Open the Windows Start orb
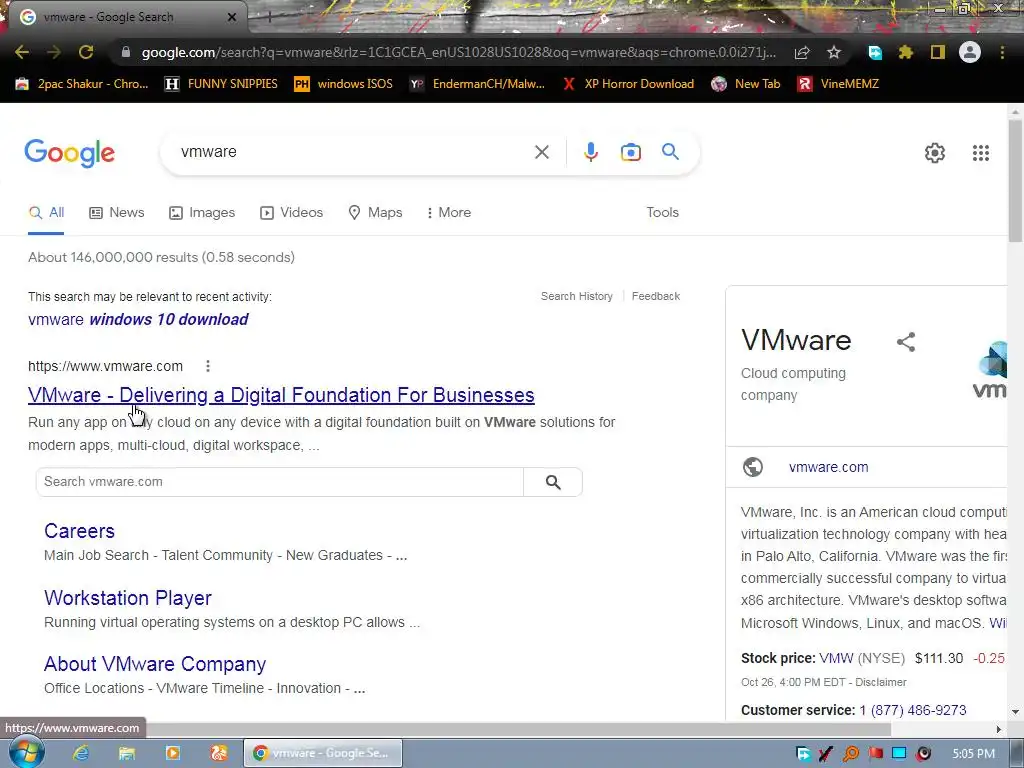Screen dimensions: 1024x768 25,752
